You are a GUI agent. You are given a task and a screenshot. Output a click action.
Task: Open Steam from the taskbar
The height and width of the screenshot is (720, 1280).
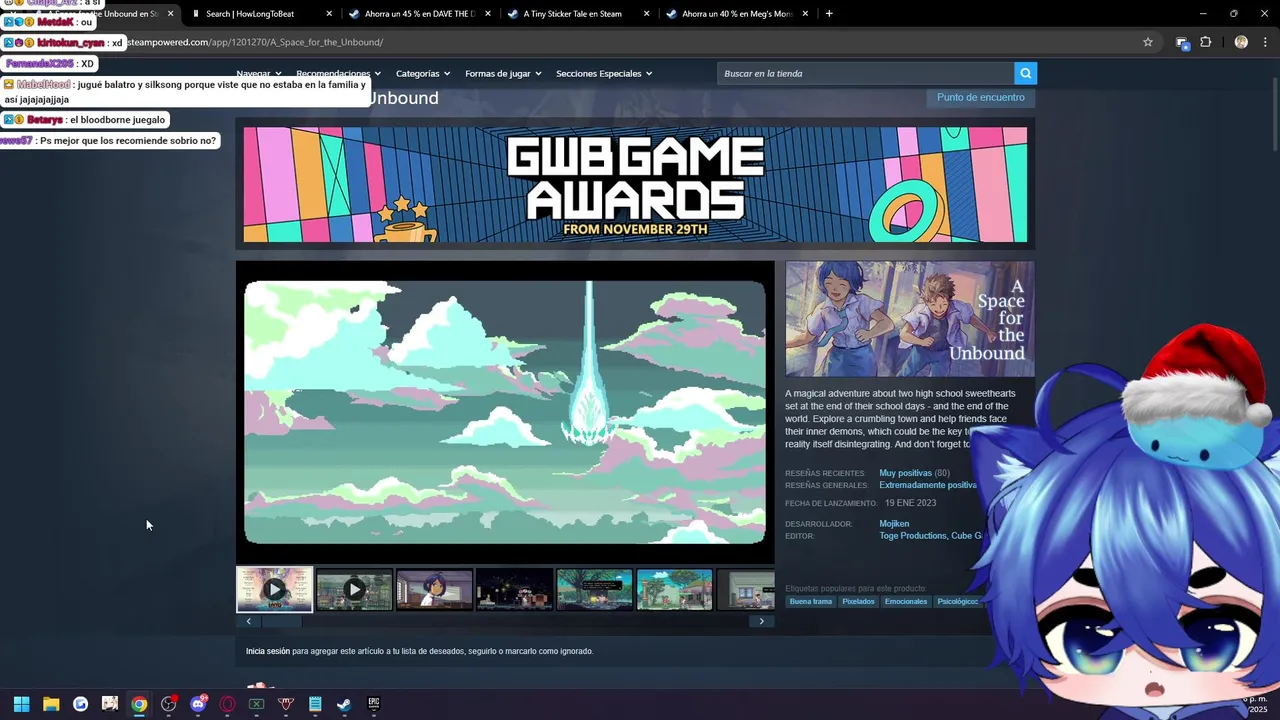coord(344,704)
